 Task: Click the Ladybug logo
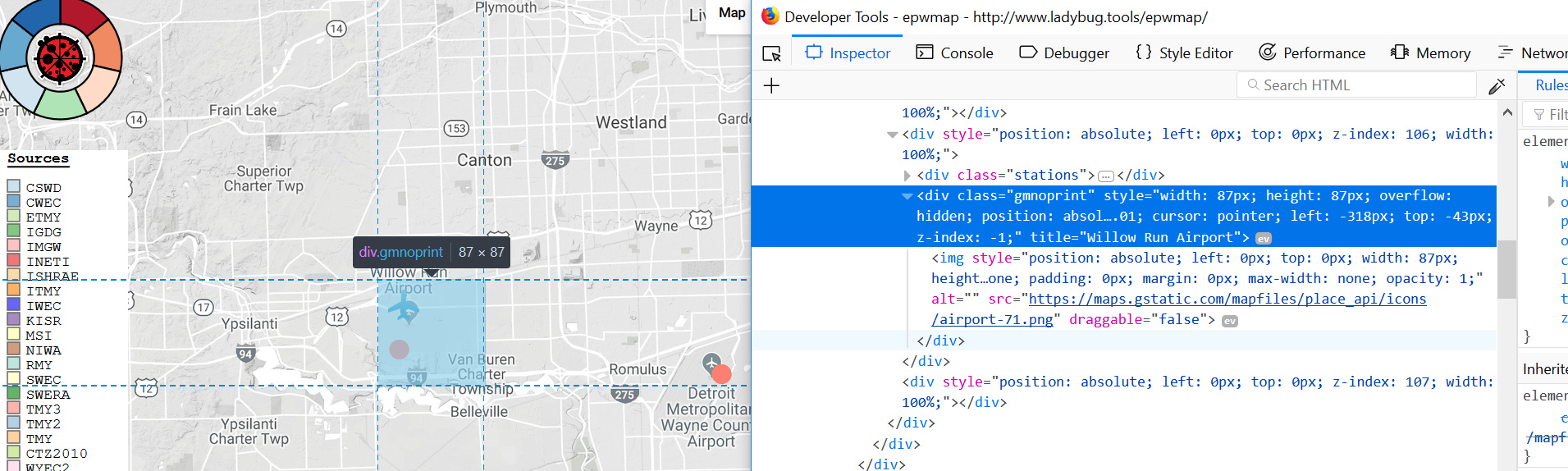coord(61,59)
